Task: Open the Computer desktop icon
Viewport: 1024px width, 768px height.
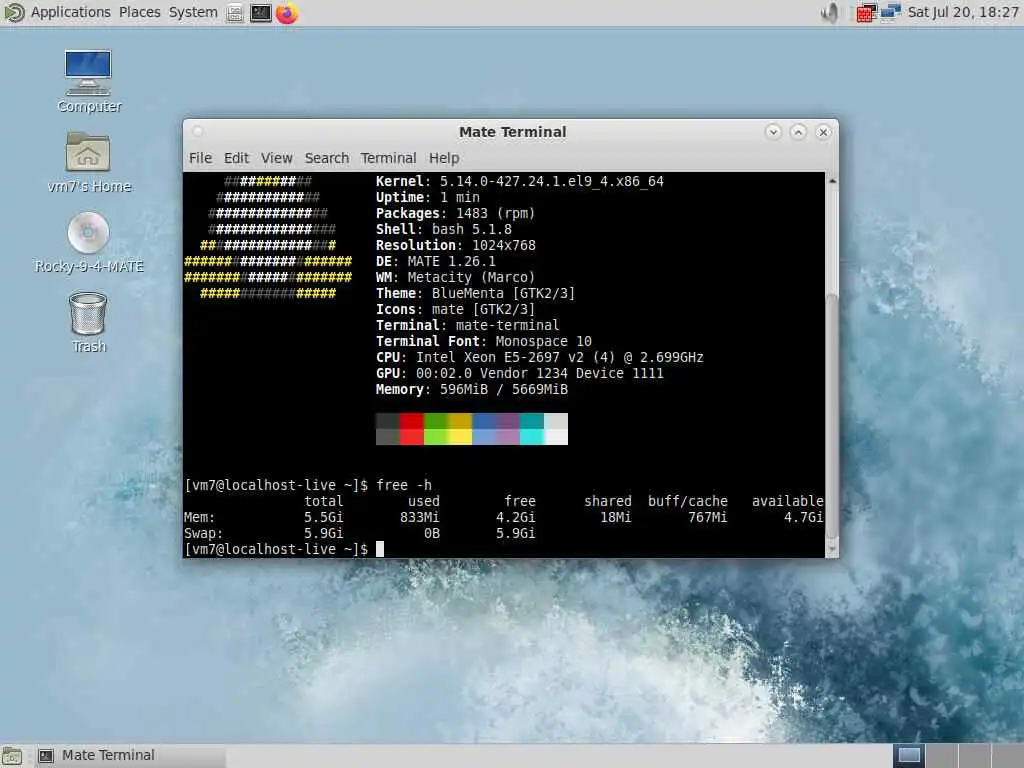Action: click(x=88, y=81)
